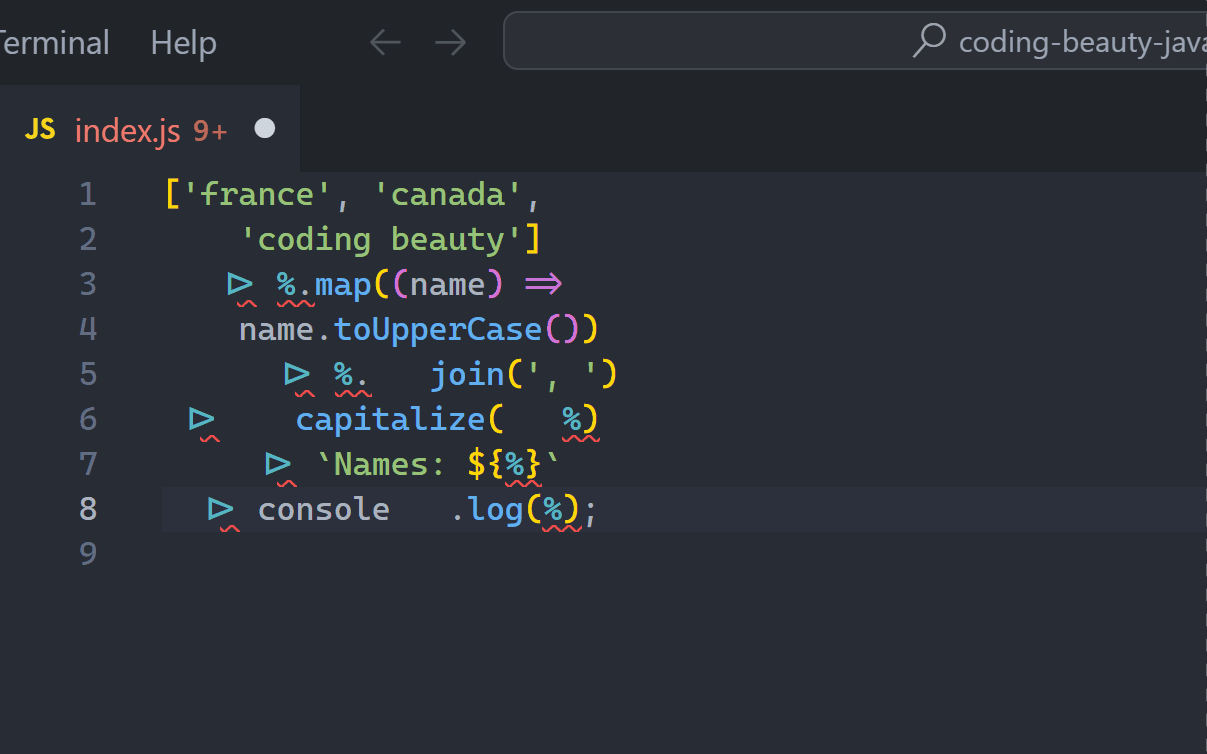Click line number 9 in gutter

click(x=88, y=554)
